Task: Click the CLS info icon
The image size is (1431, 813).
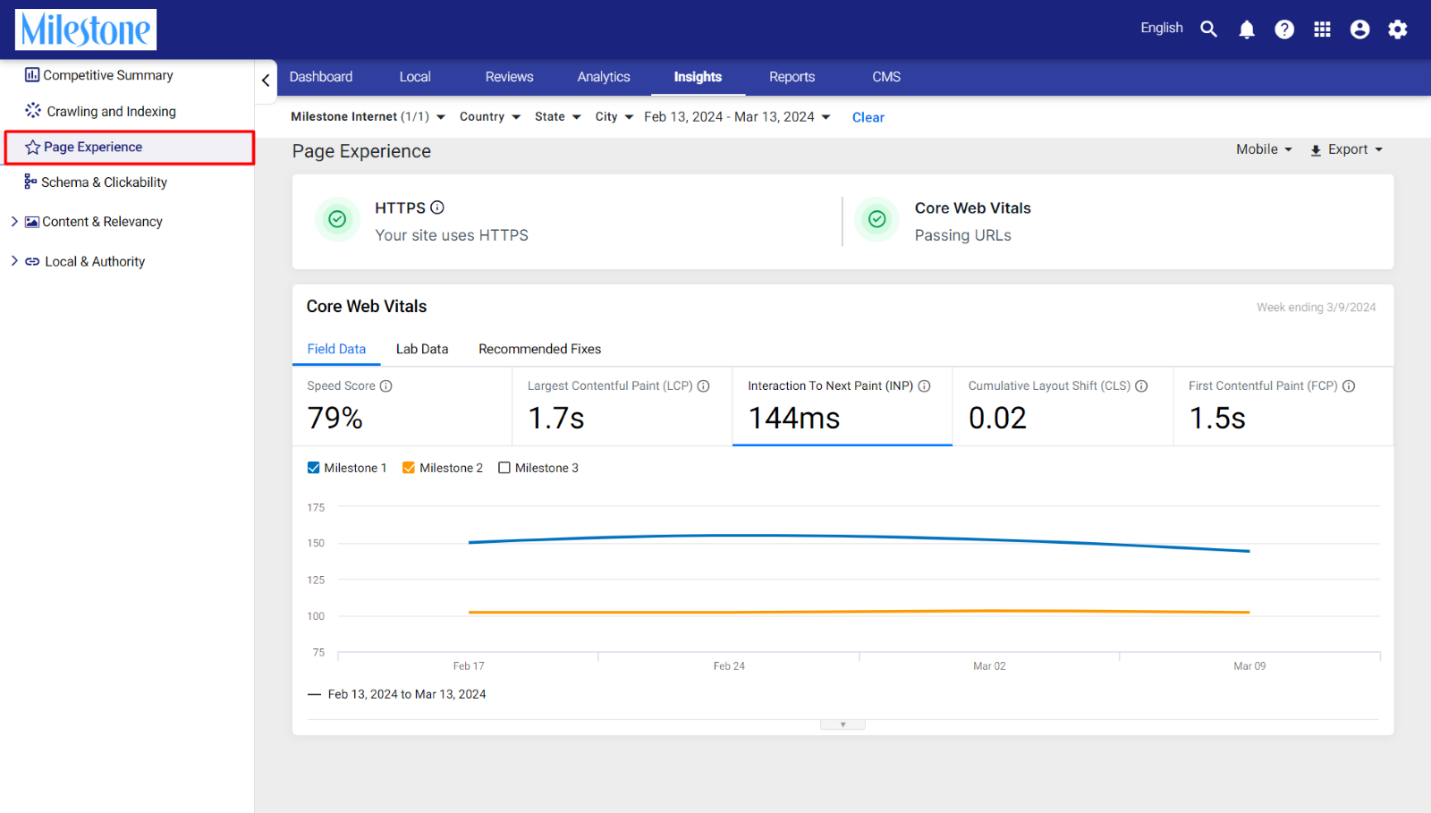Action: [1141, 386]
